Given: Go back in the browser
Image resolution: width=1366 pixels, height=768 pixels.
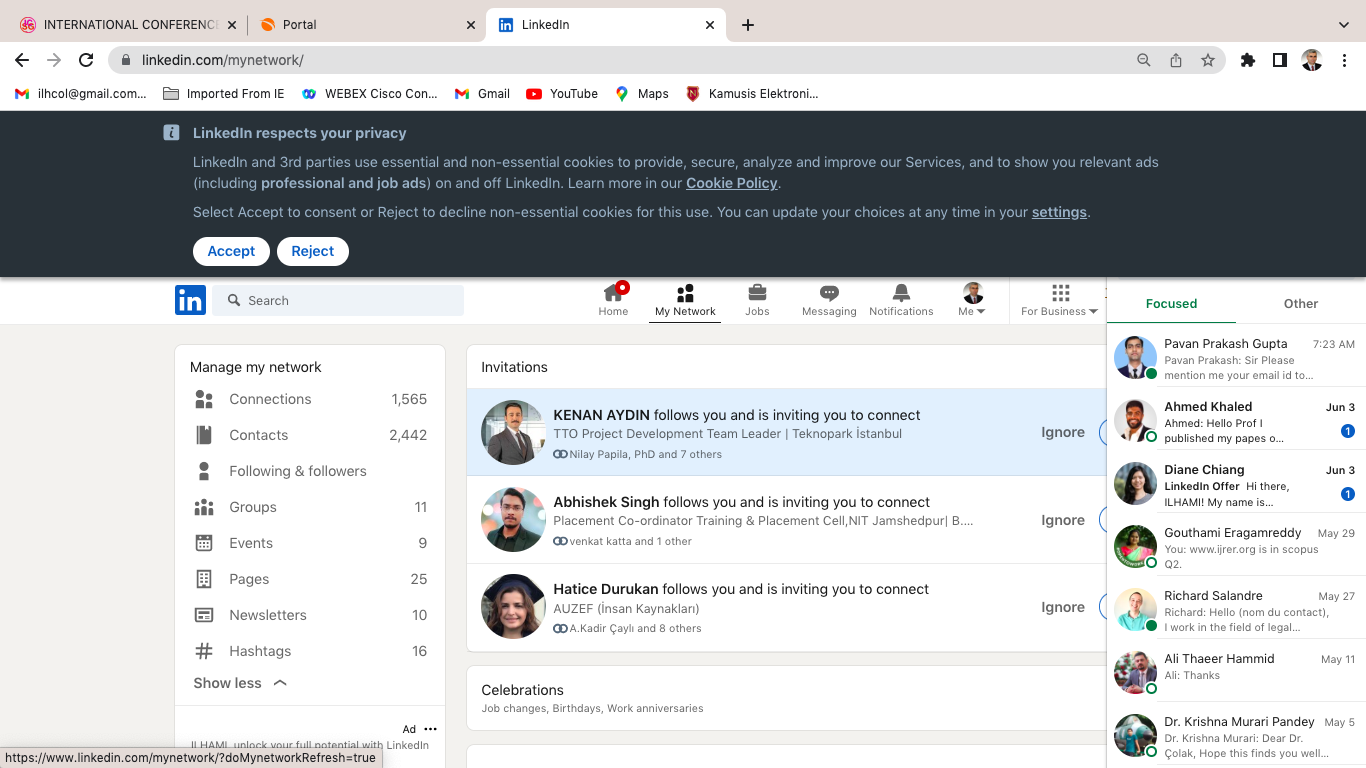Looking at the screenshot, I should pos(22,60).
